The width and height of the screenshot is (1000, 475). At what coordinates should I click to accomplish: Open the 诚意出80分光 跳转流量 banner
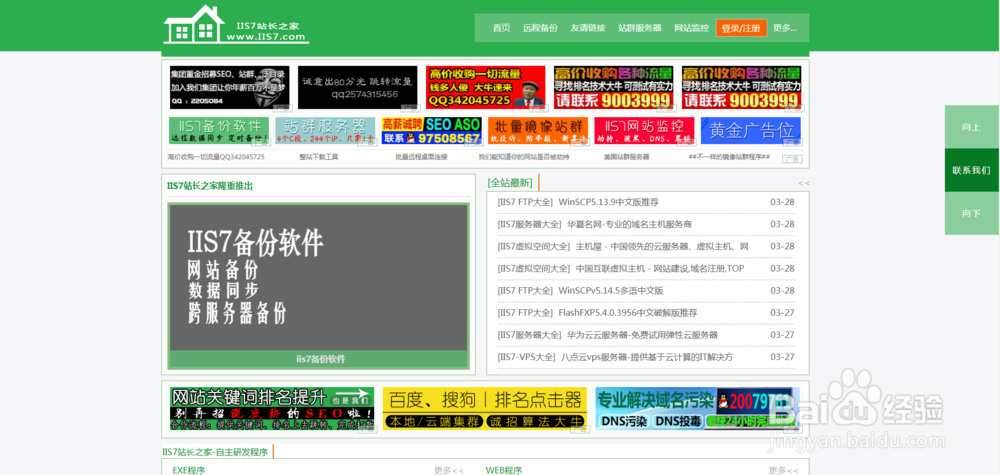[x=358, y=87]
